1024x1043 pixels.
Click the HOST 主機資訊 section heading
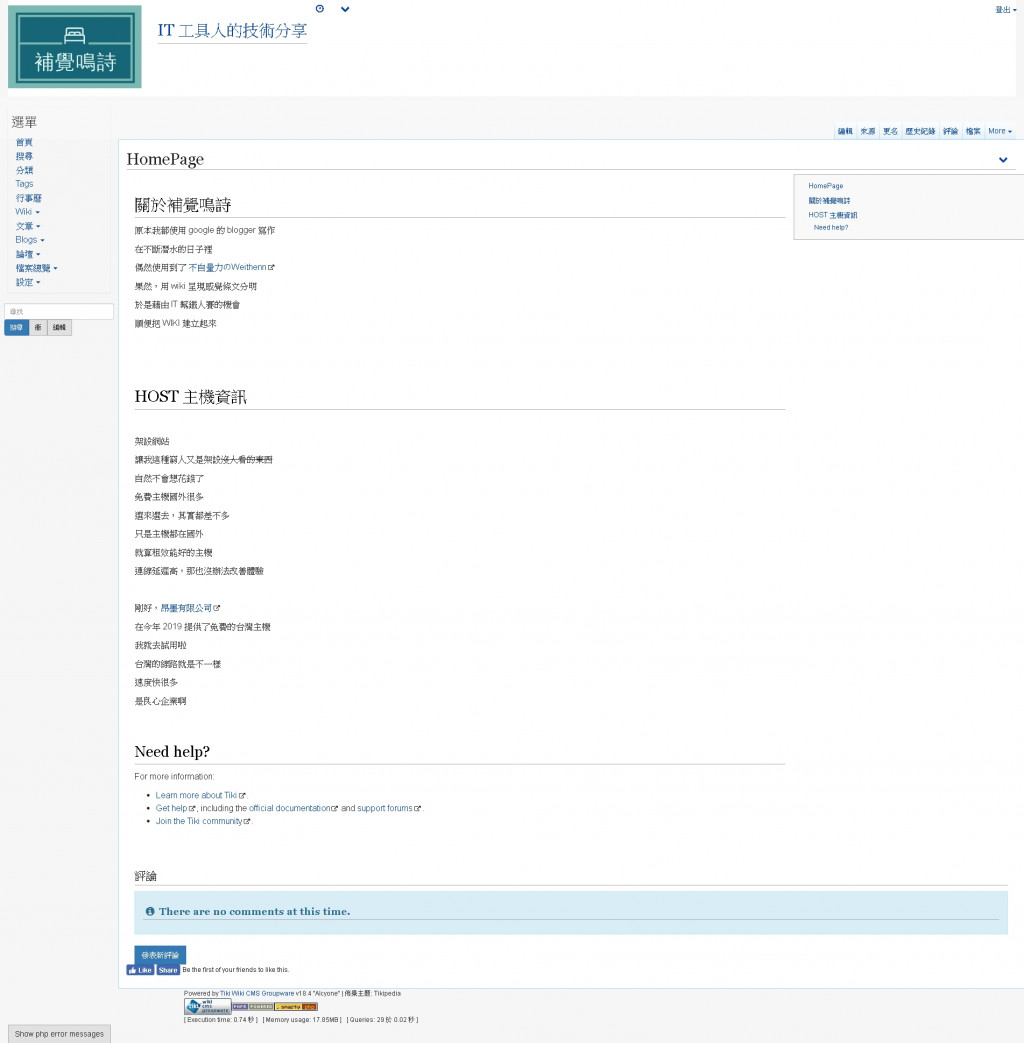(x=190, y=397)
